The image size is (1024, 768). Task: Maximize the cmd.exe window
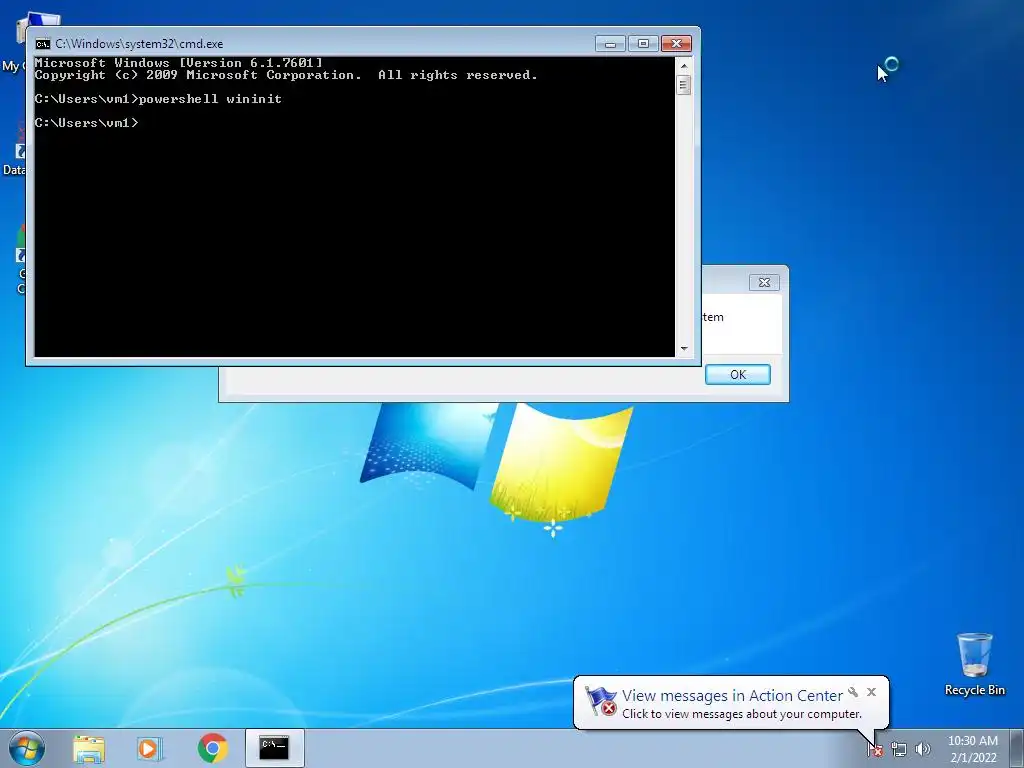tap(643, 44)
